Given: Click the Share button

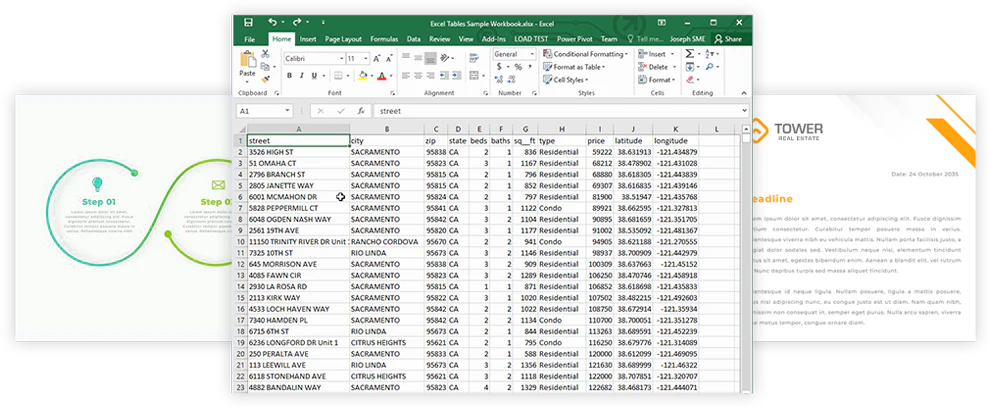Looking at the screenshot, I should [728, 39].
